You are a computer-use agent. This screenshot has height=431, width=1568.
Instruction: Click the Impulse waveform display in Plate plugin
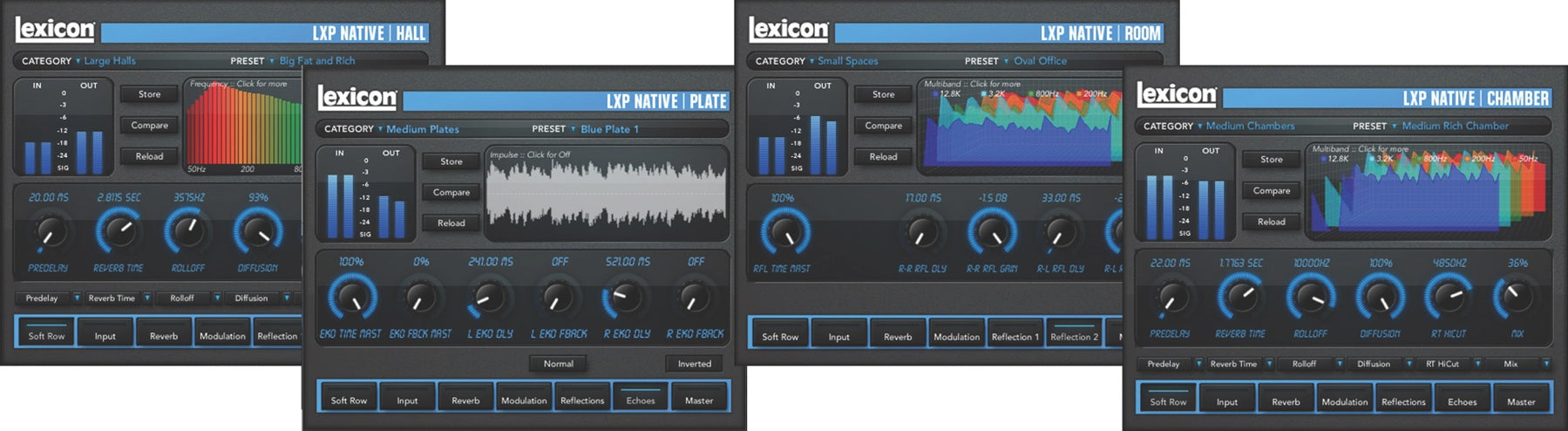click(606, 194)
